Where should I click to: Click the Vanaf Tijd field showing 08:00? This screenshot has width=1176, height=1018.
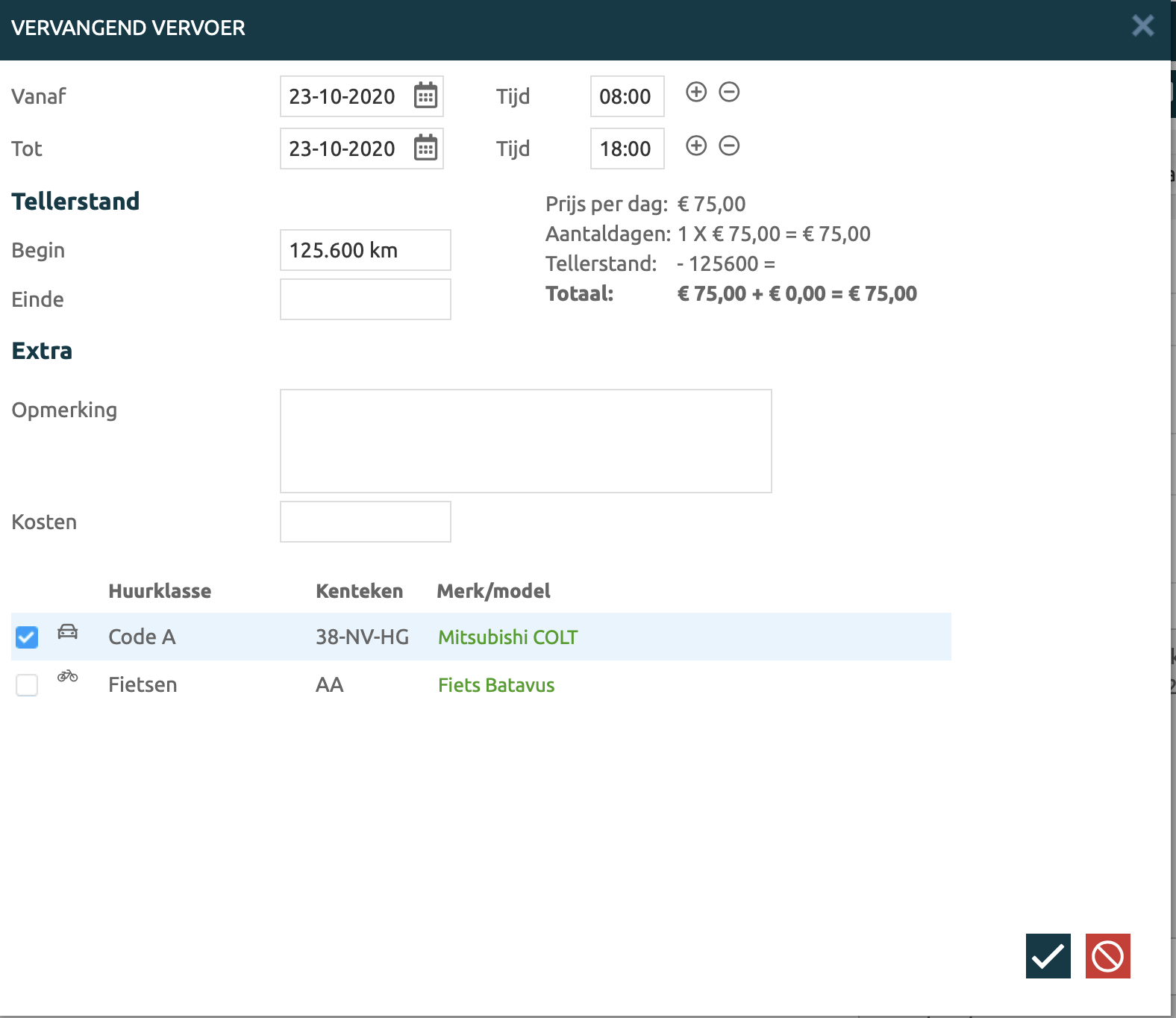coord(627,96)
